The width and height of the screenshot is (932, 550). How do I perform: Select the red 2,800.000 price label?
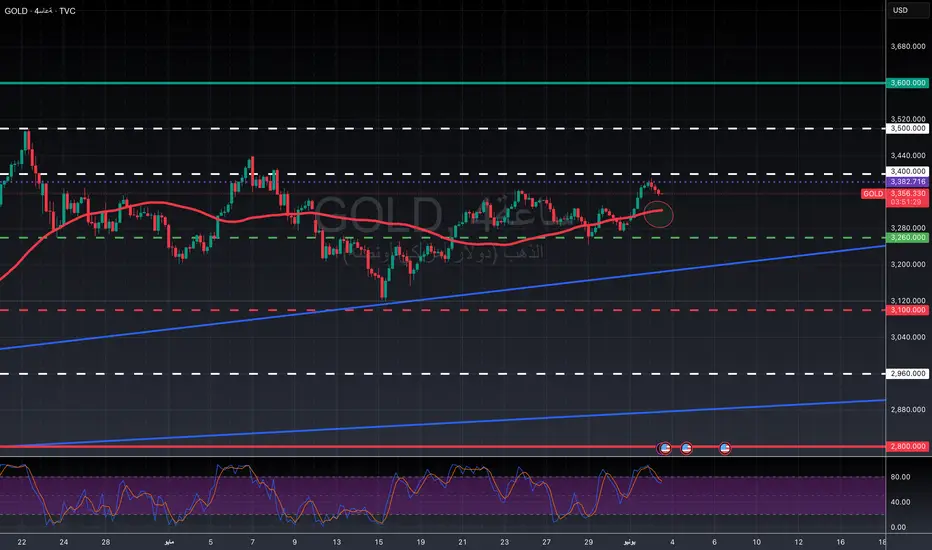pyautogui.click(x=908, y=446)
